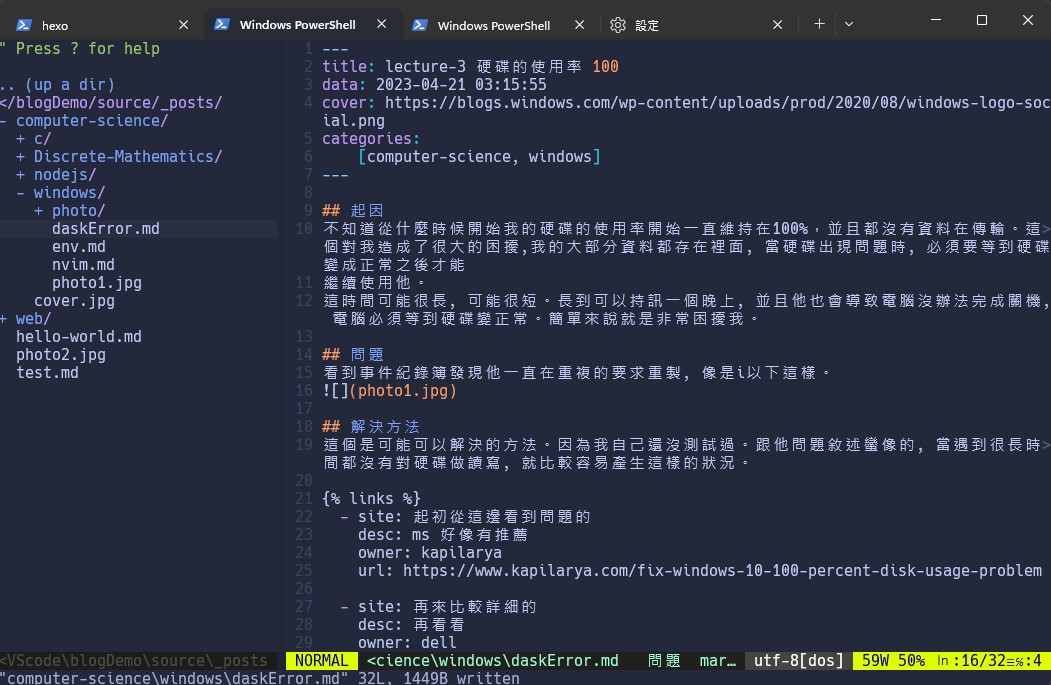Click the PowerShell icon on hexo tab
1051x685 pixels.
[x=23, y=25]
